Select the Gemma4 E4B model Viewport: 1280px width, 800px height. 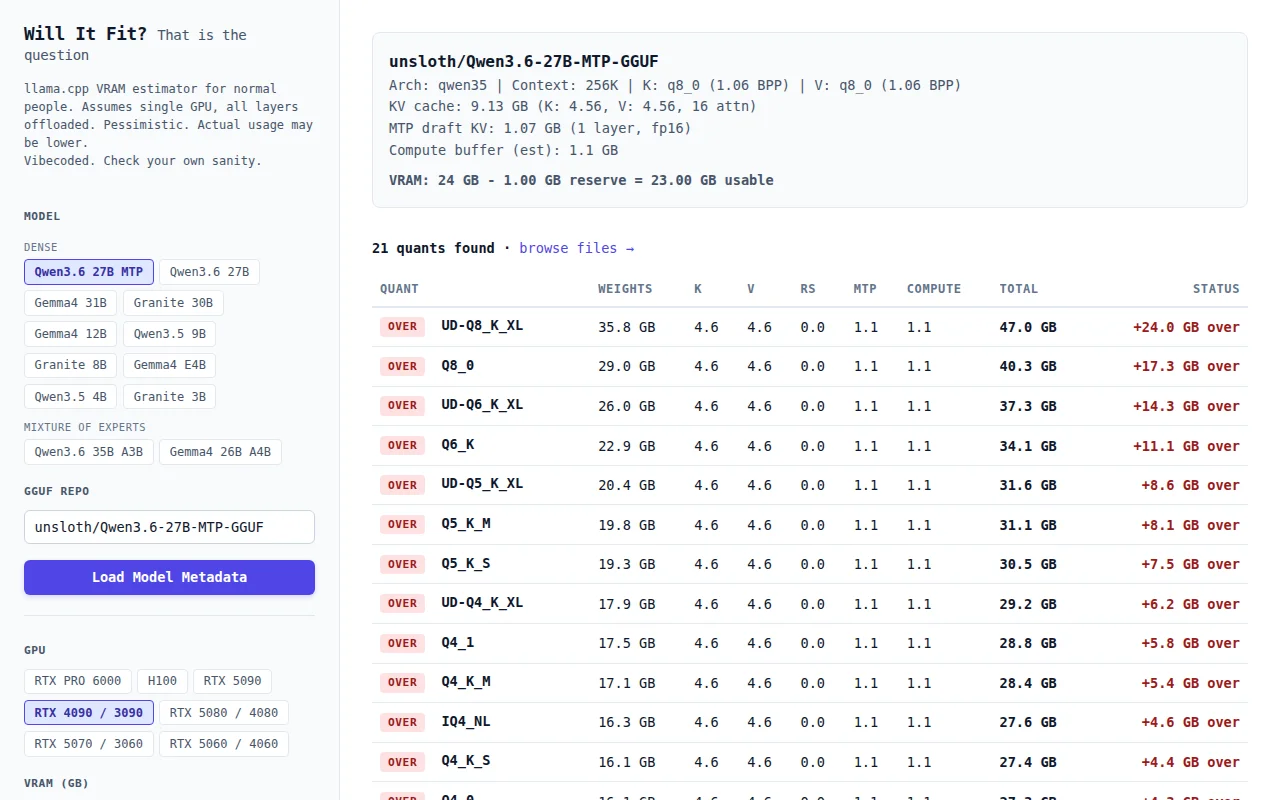(169, 365)
